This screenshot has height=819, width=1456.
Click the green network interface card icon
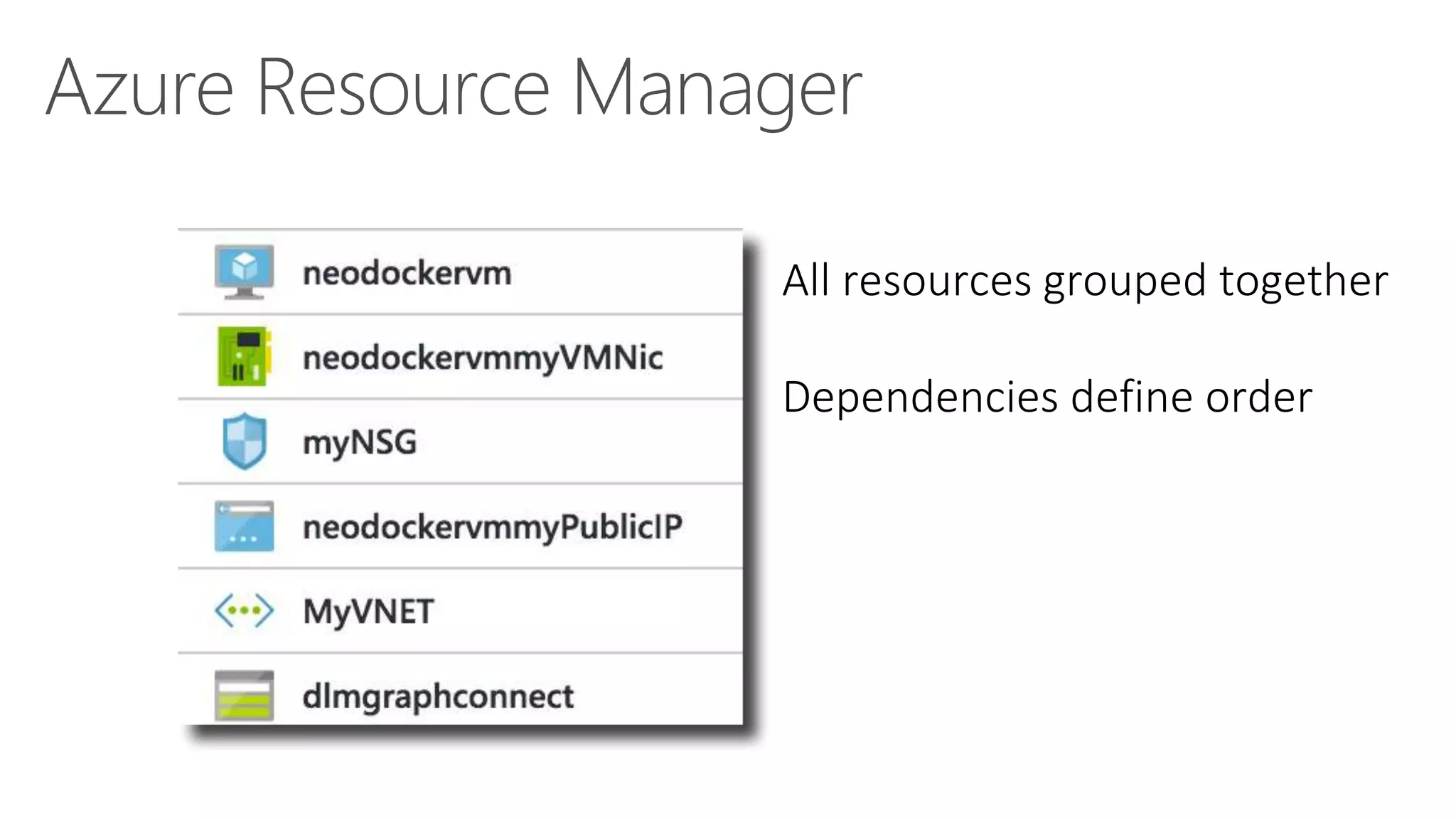tap(244, 356)
